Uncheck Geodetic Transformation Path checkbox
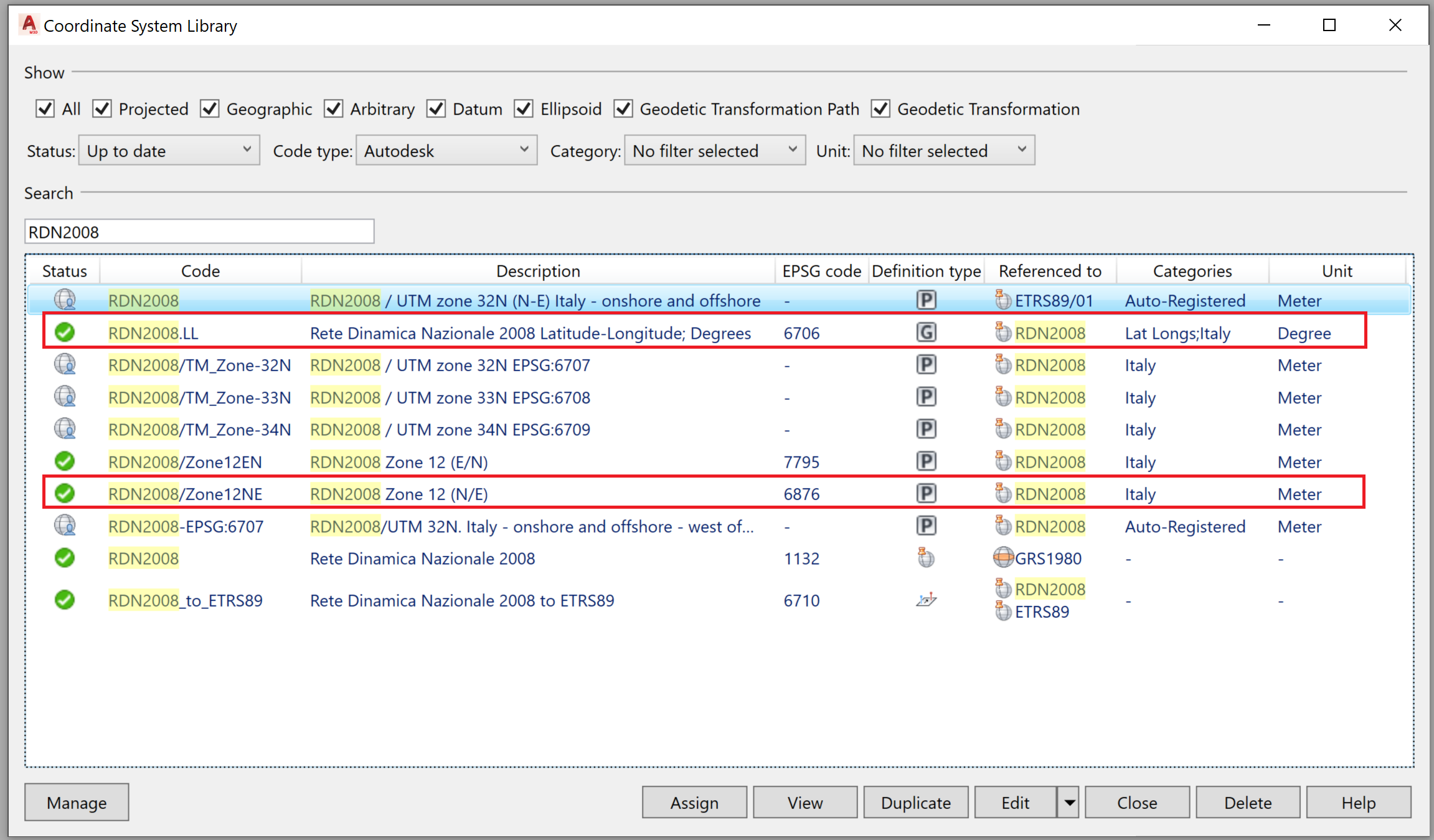This screenshot has height=840, width=1434. tap(623, 109)
